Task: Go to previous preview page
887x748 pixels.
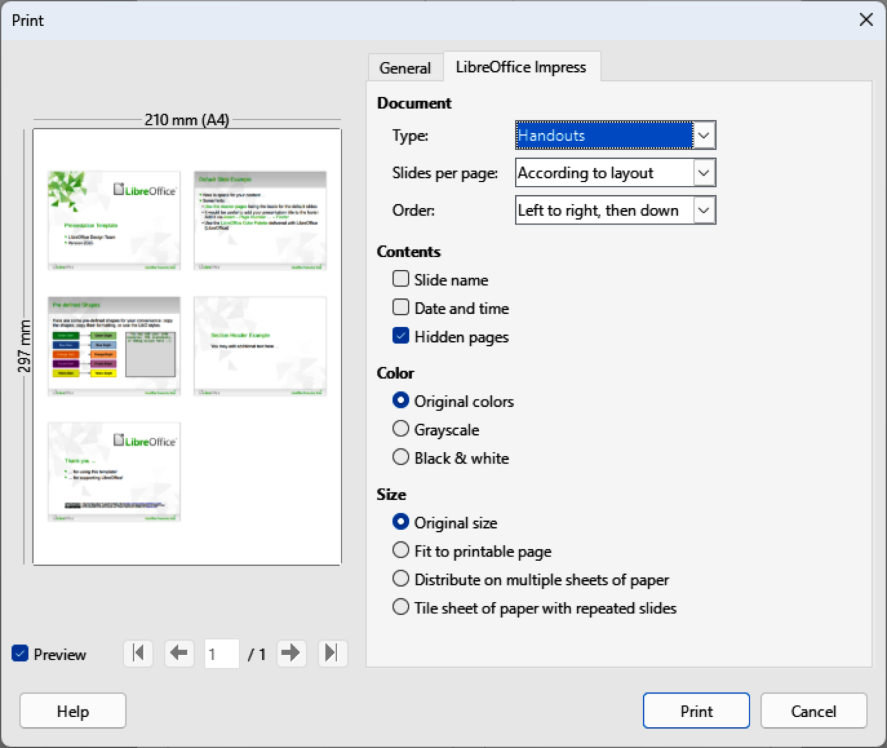Action: 179,654
